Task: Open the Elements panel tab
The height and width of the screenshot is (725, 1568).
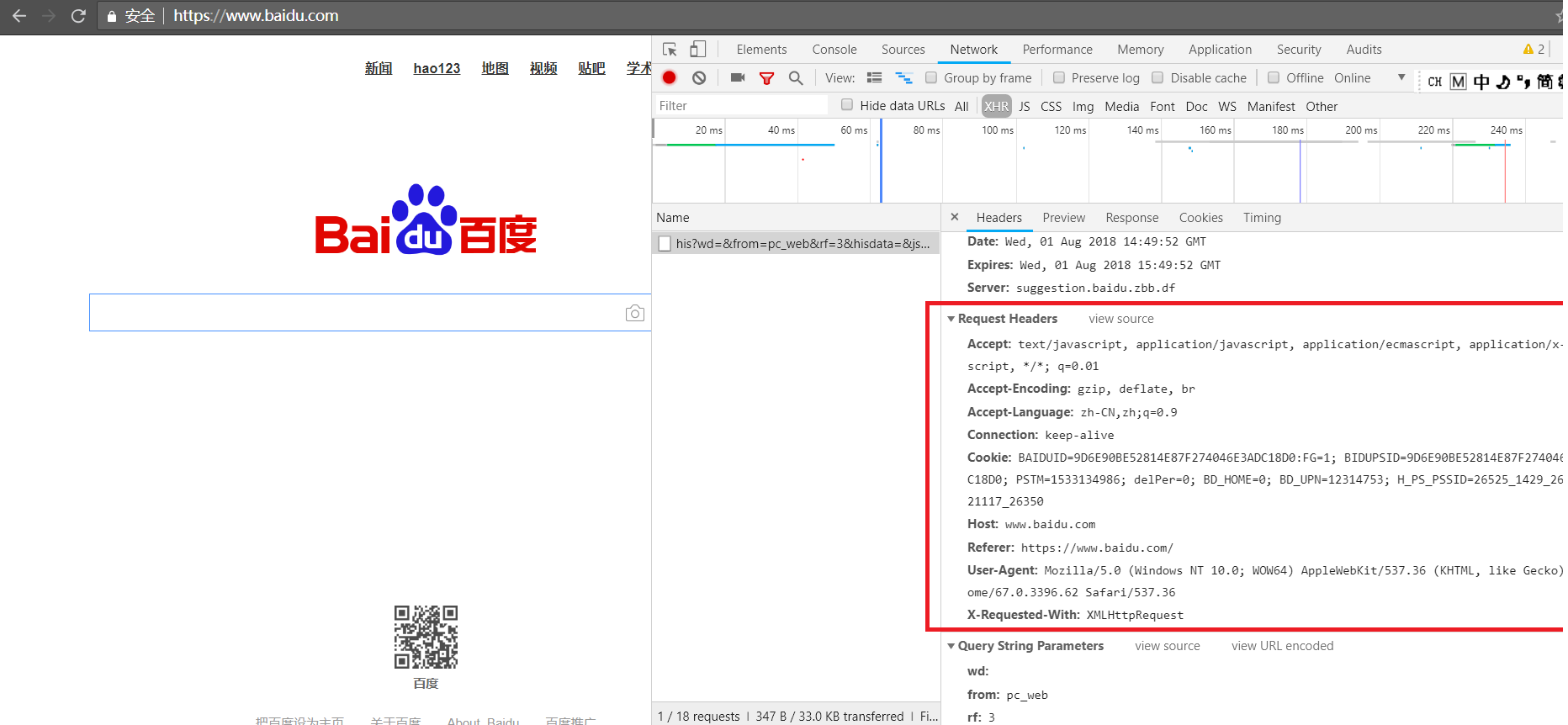Action: coord(761,50)
